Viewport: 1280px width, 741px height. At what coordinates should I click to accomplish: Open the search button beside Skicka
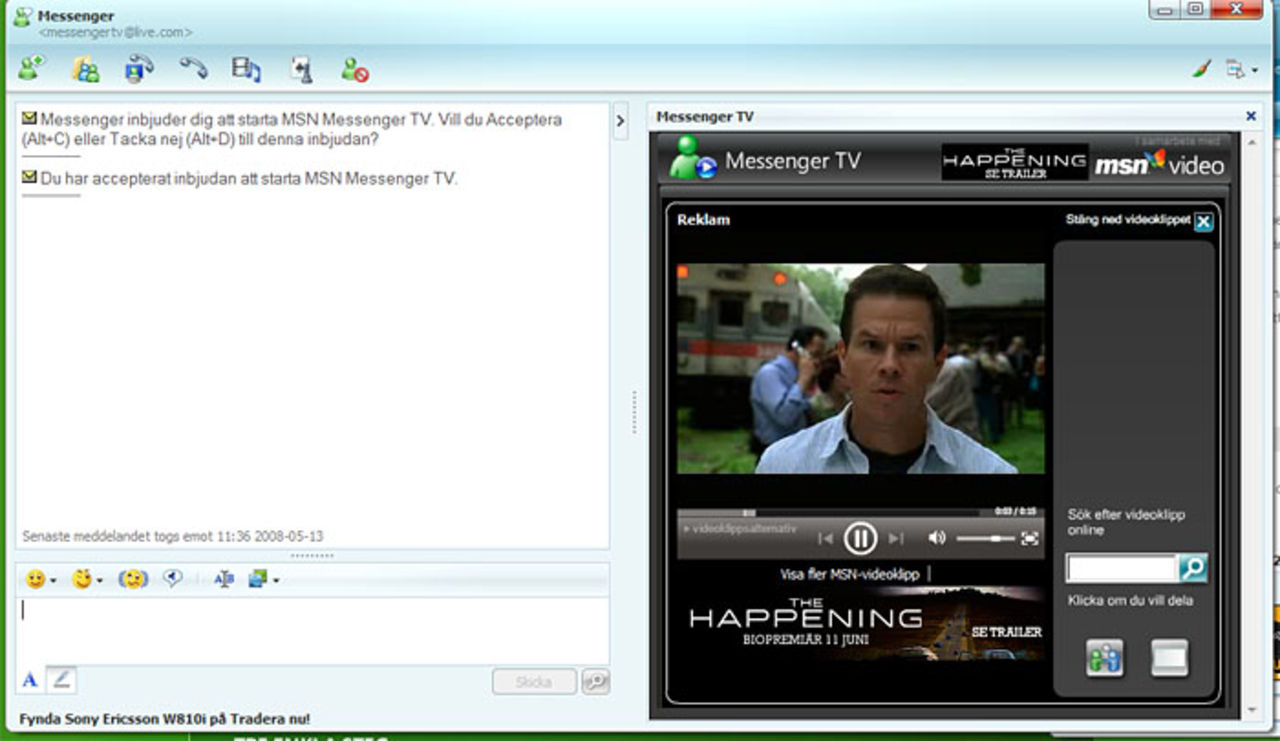(x=595, y=682)
